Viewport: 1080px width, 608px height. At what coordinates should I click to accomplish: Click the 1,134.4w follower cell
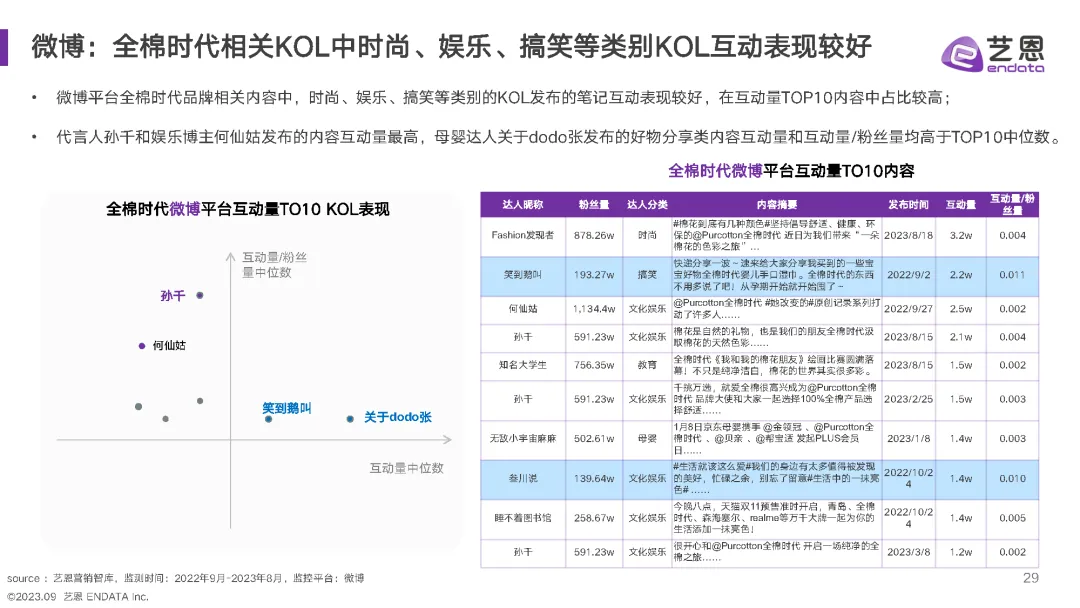tap(594, 309)
